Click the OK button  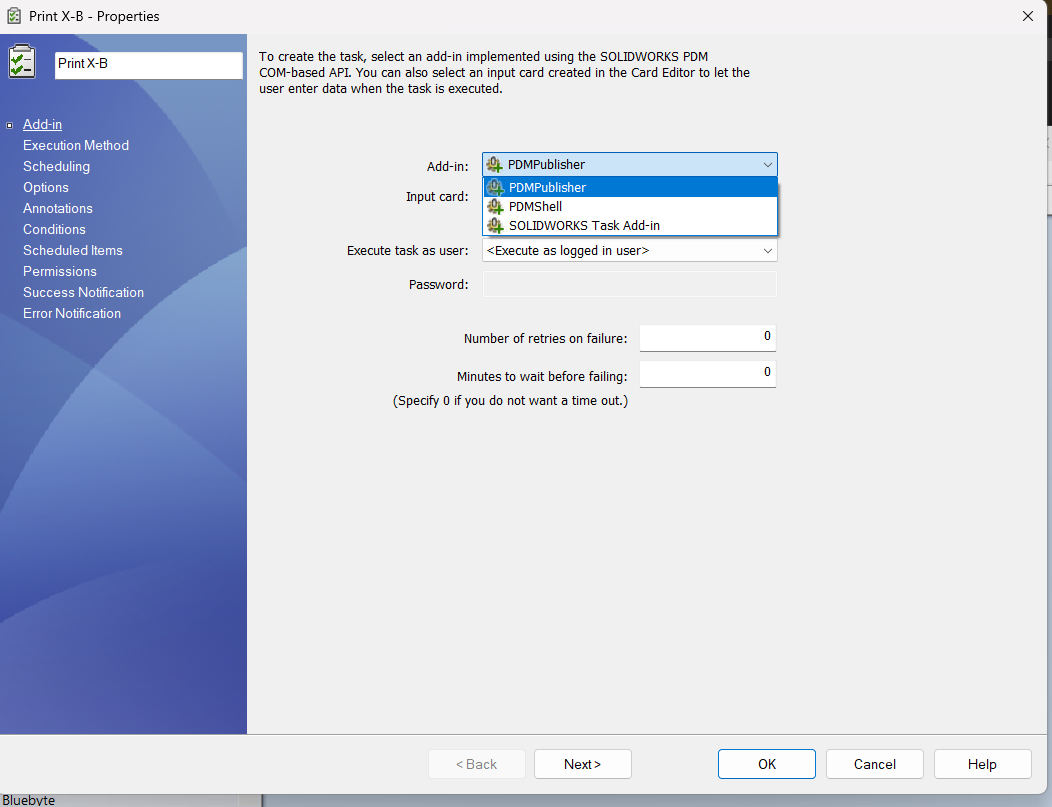click(x=767, y=764)
